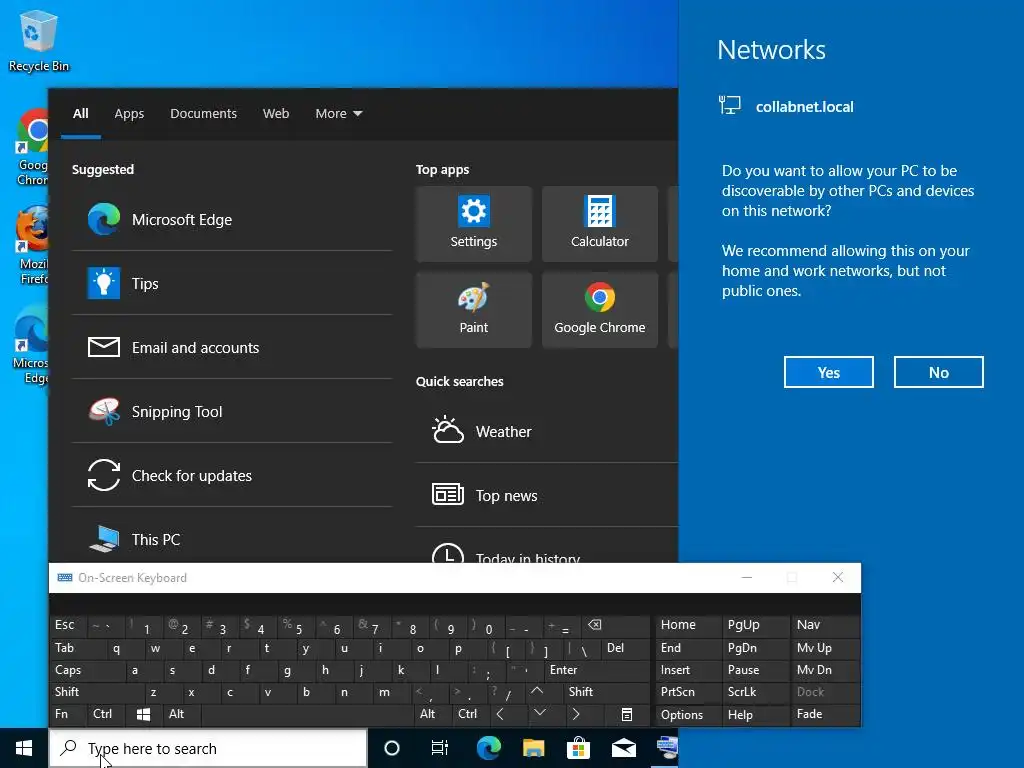Screen dimensions: 1024x768
Task: Open Email and accounts settings
Action: pyautogui.click(x=232, y=347)
